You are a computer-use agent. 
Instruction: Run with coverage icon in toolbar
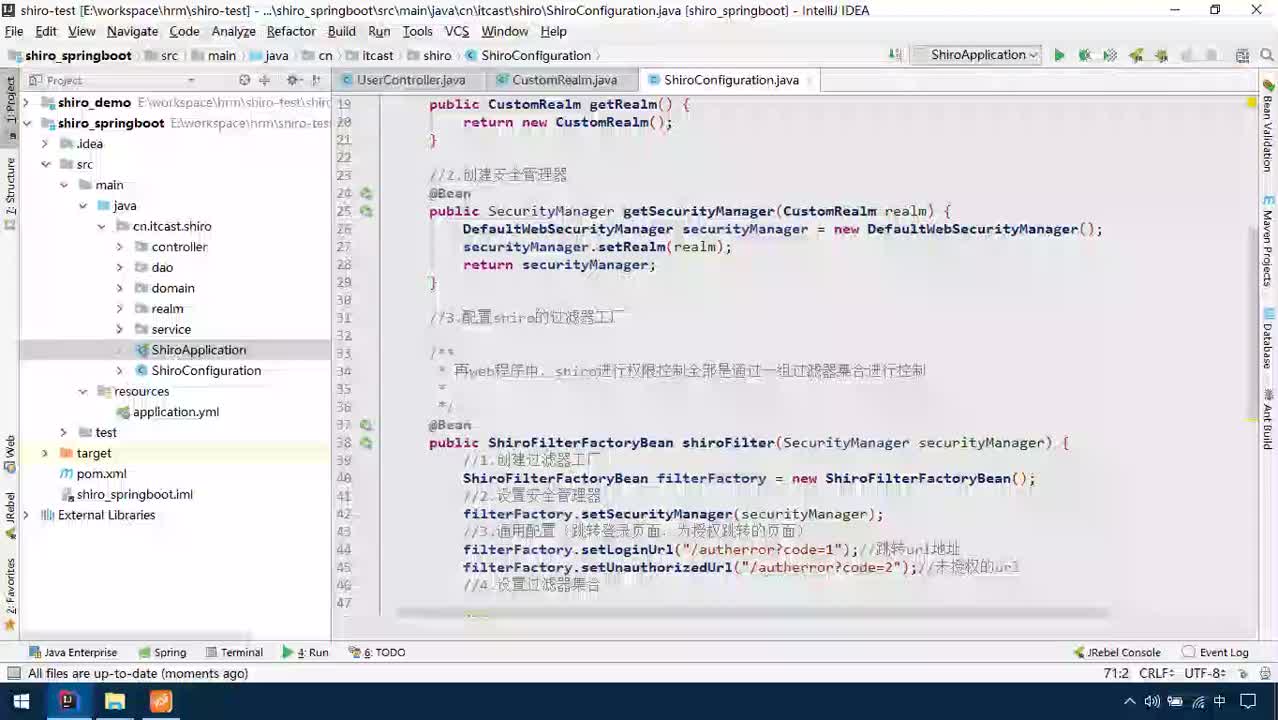pyautogui.click(x=1110, y=56)
